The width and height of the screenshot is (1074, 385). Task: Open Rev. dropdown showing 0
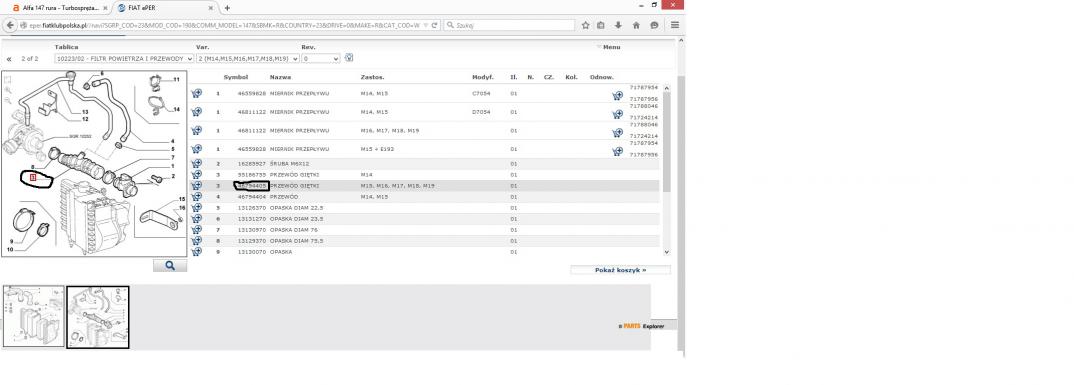tap(321, 59)
